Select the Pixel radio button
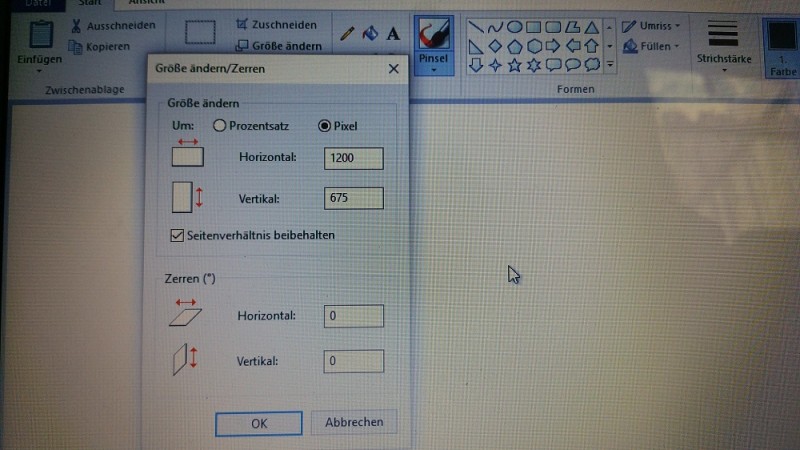The image size is (800, 450). click(x=324, y=126)
